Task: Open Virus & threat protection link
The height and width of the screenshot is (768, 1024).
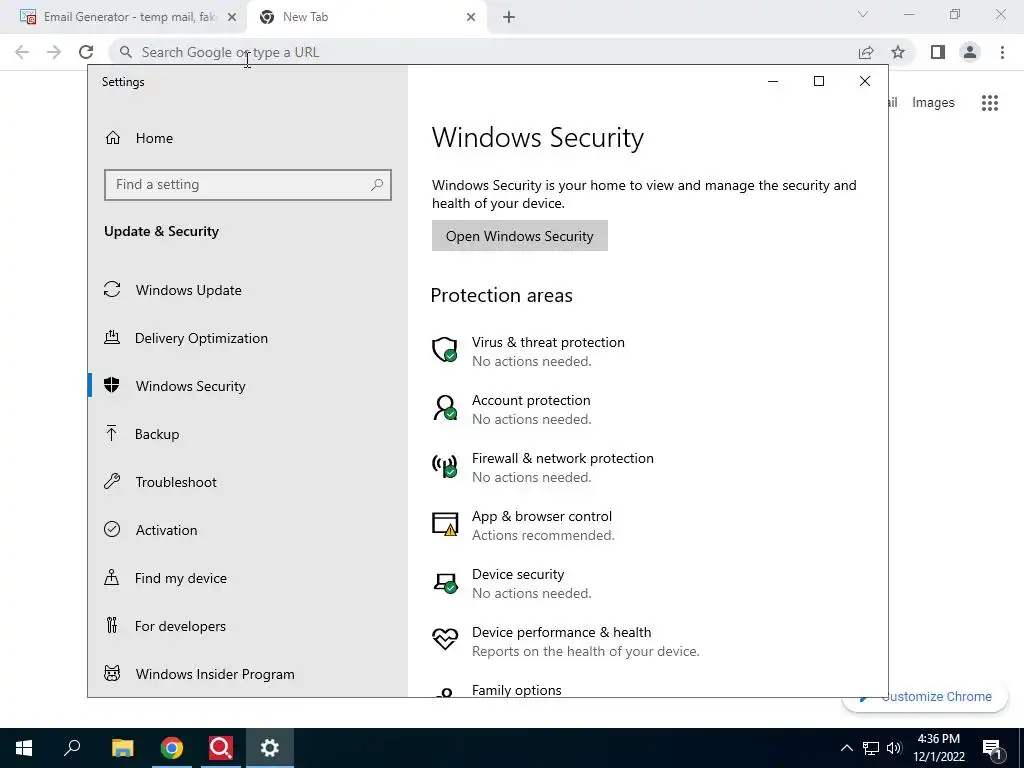Action: tap(548, 342)
